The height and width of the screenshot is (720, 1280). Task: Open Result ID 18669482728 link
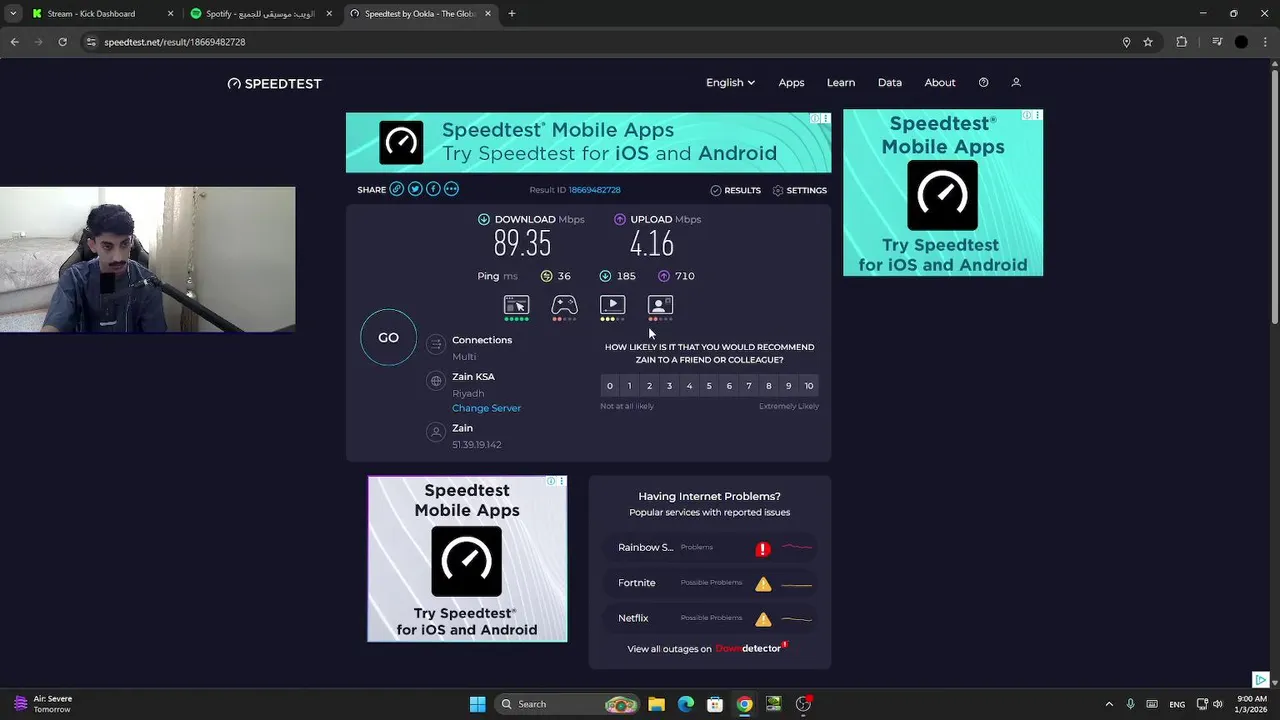(x=594, y=190)
